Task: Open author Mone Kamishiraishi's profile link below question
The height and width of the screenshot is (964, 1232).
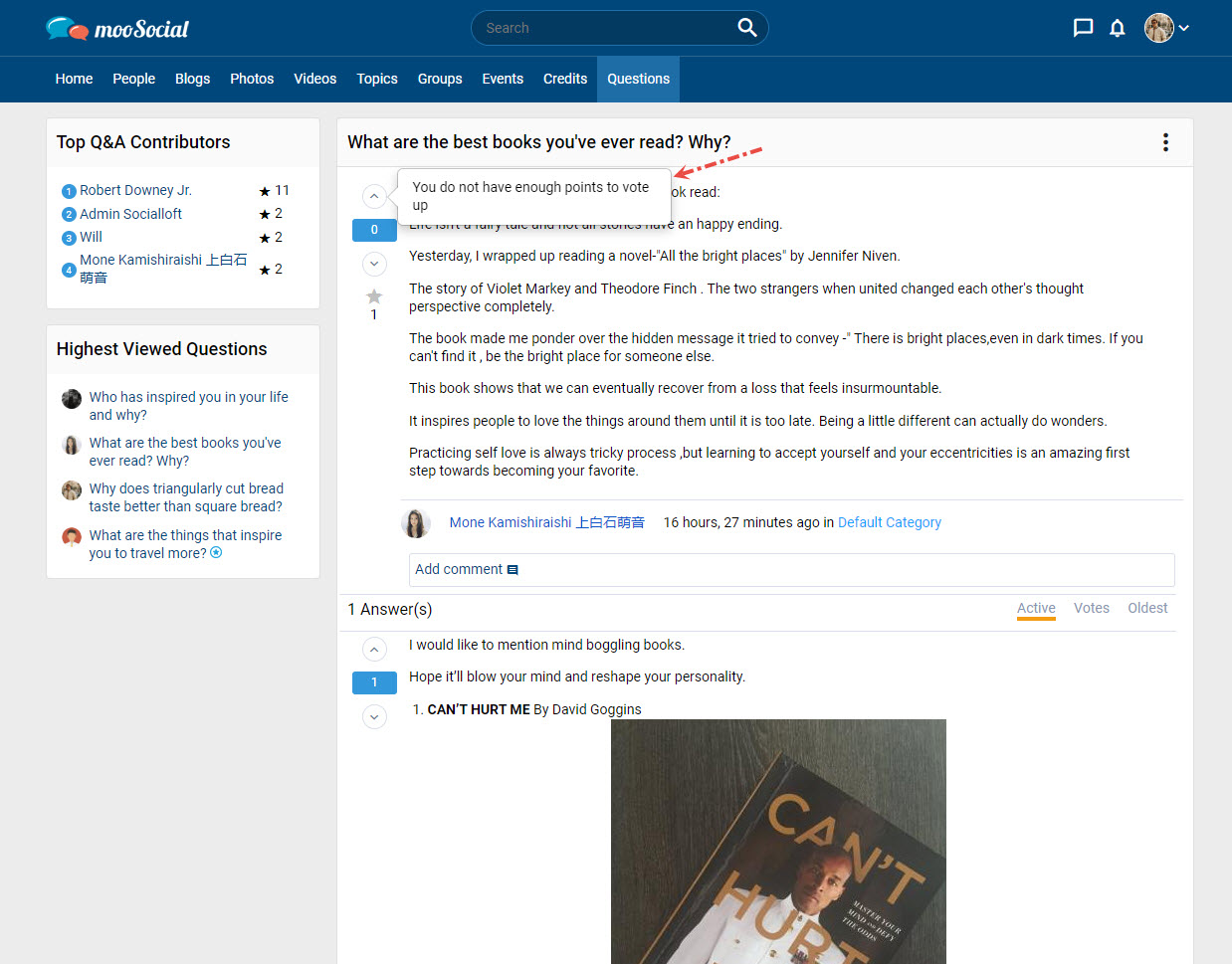Action: pyautogui.click(x=546, y=522)
